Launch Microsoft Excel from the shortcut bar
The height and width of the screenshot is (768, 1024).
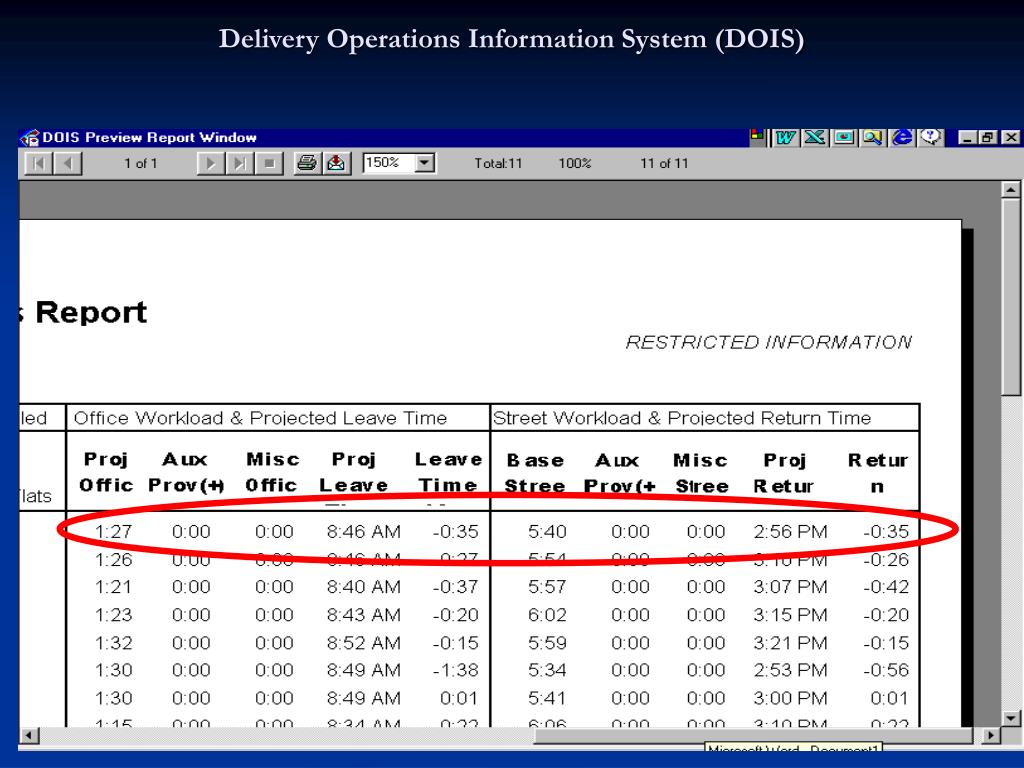[814, 137]
